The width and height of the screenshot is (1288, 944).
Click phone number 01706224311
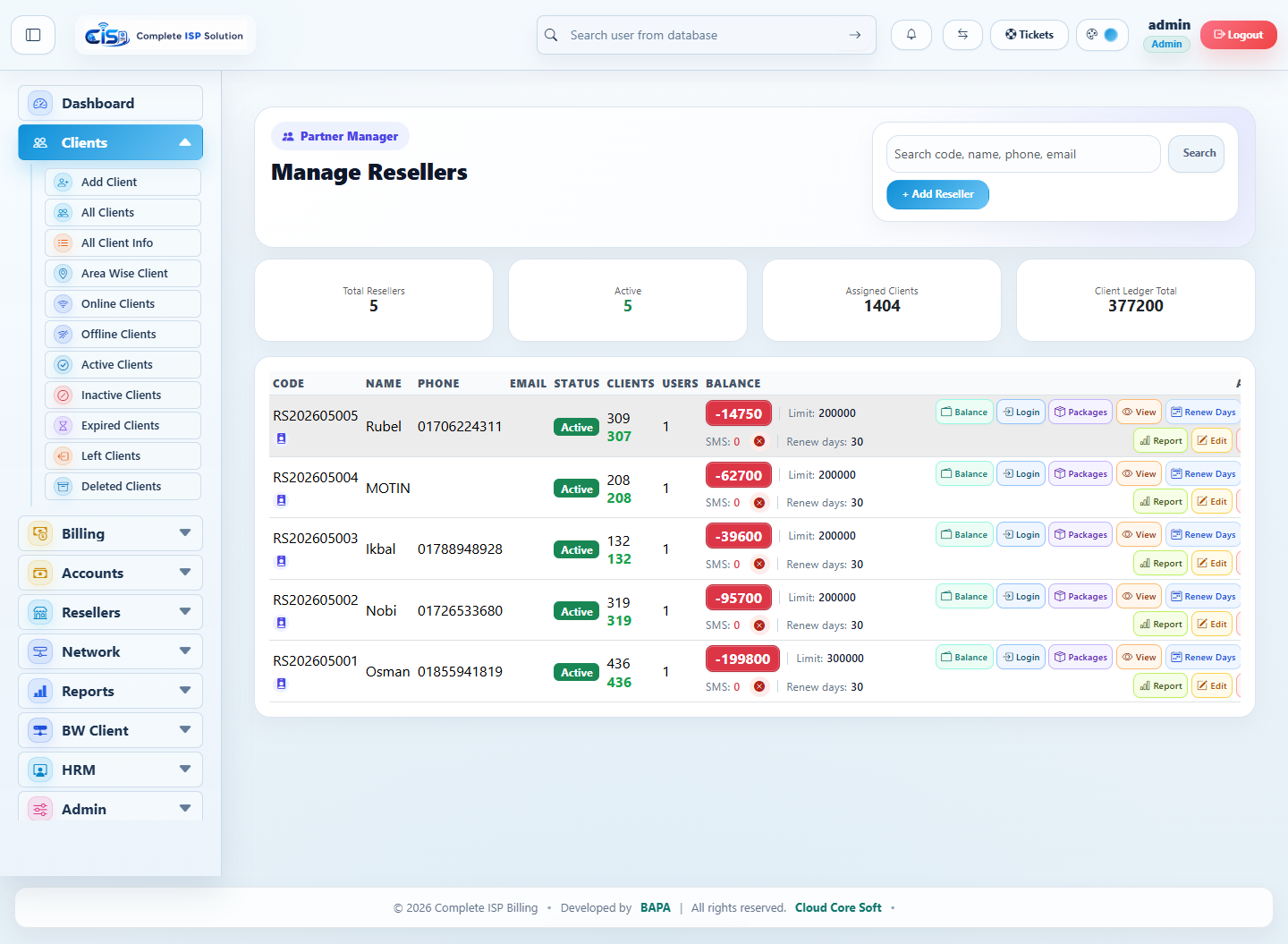tap(460, 427)
